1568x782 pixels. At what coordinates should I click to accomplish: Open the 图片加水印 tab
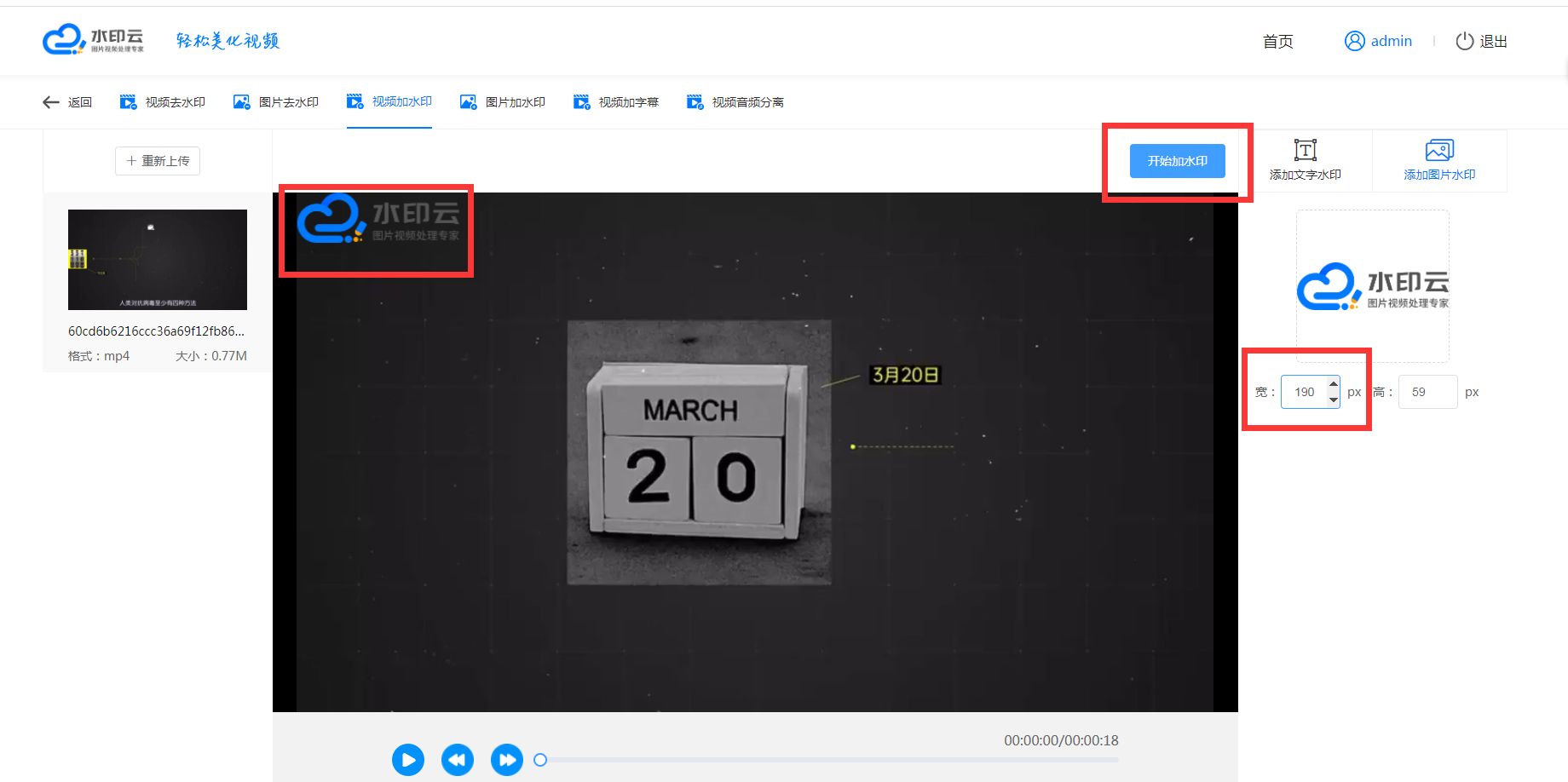(x=503, y=102)
